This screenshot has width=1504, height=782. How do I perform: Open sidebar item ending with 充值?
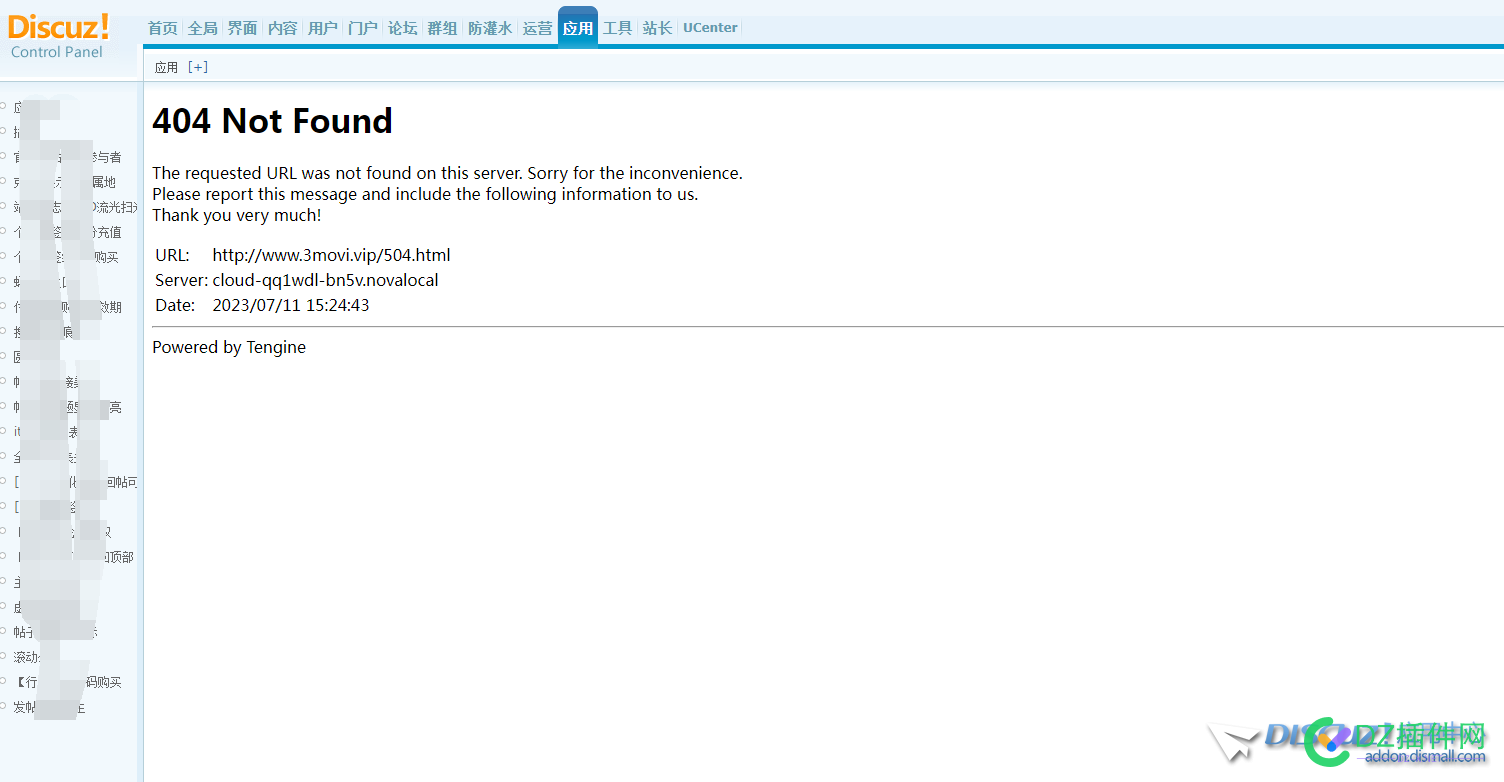68,232
